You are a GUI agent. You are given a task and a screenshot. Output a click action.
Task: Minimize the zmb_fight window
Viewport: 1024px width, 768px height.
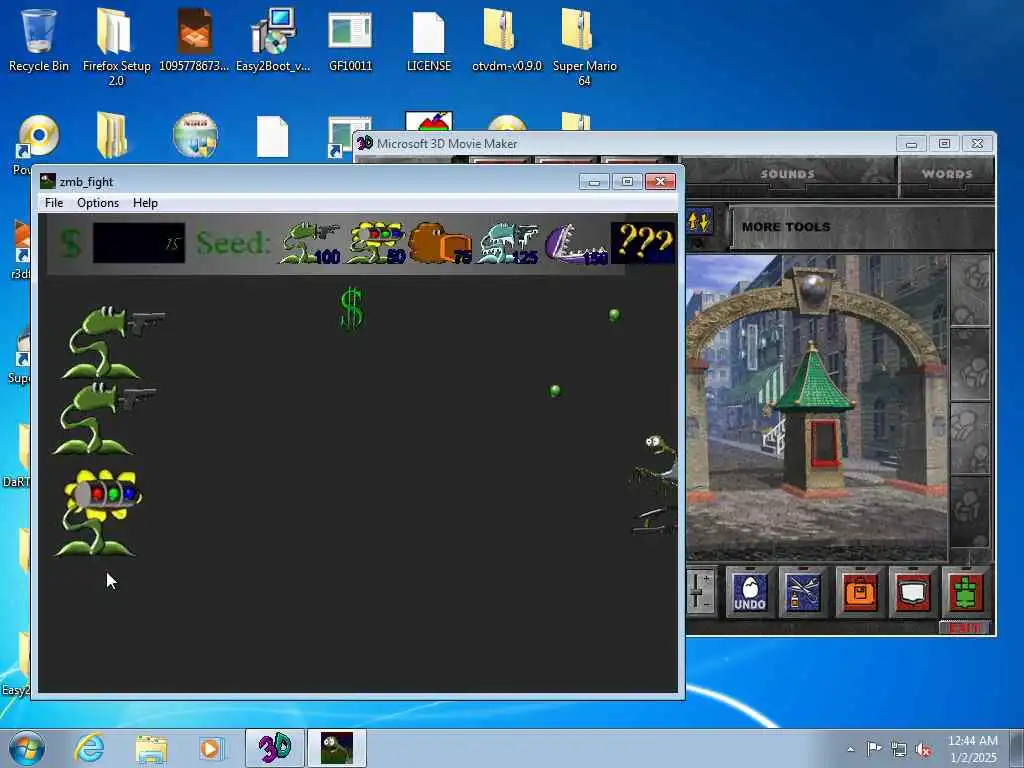594,182
